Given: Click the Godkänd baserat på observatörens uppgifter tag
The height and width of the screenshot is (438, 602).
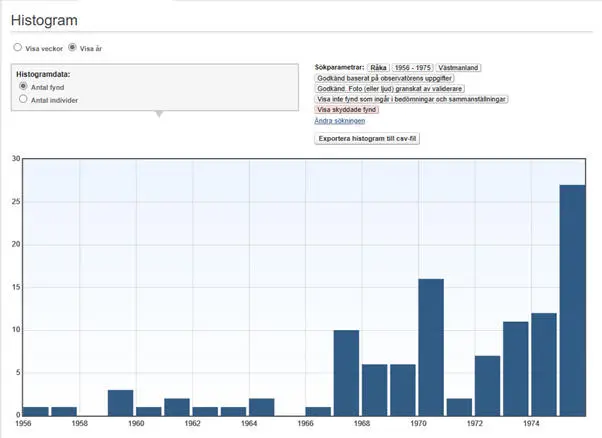Looking at the screenshot, I should coord(386,78).
